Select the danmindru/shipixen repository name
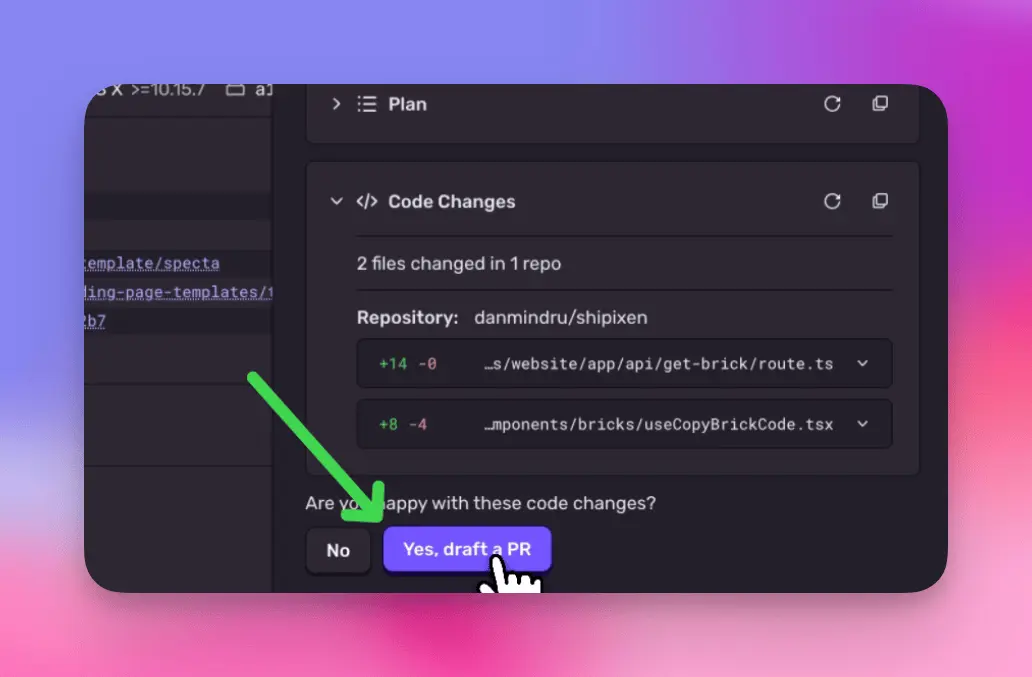 tap(561, 318)
